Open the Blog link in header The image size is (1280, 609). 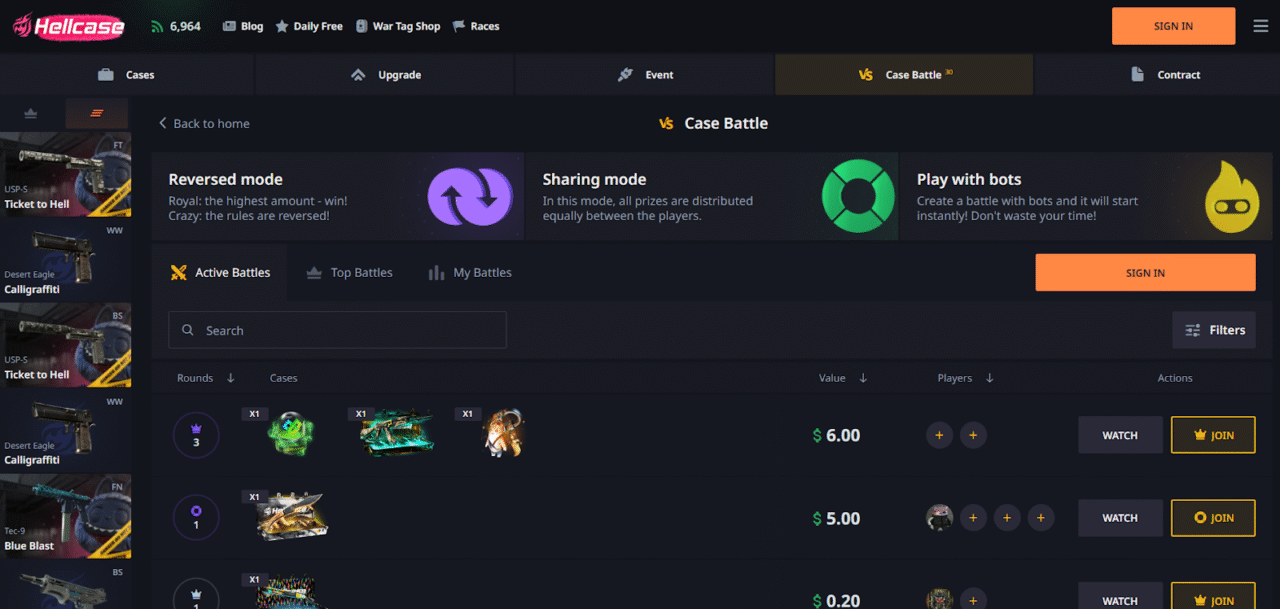243,26
